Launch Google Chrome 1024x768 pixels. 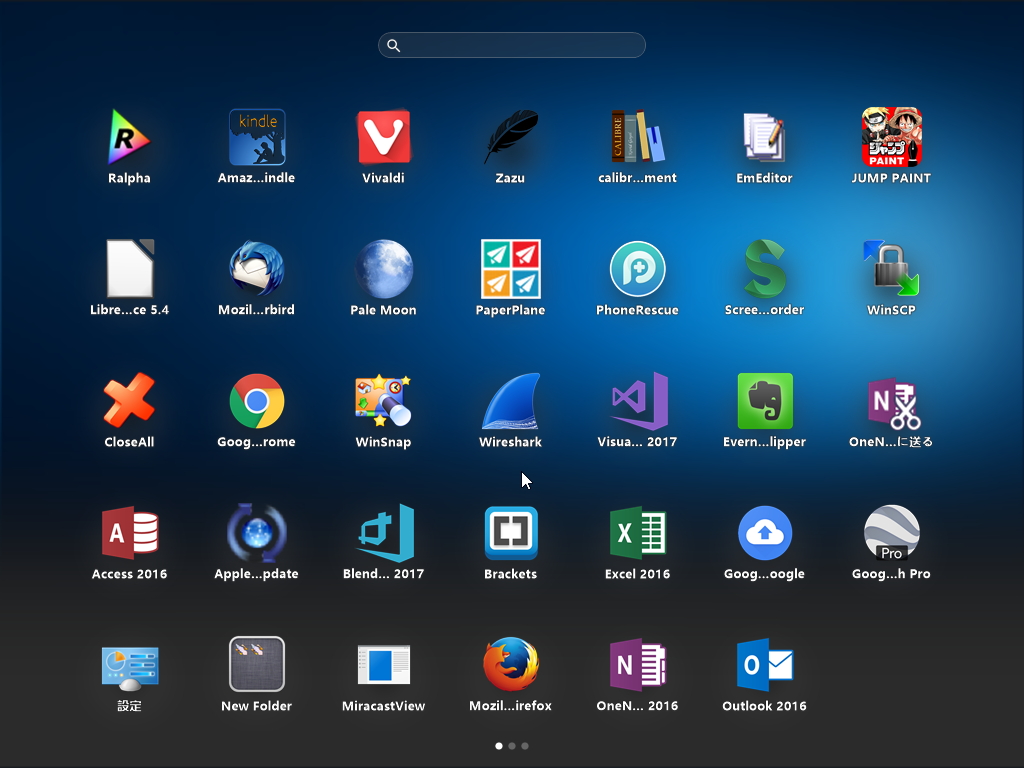pos(257,400)
